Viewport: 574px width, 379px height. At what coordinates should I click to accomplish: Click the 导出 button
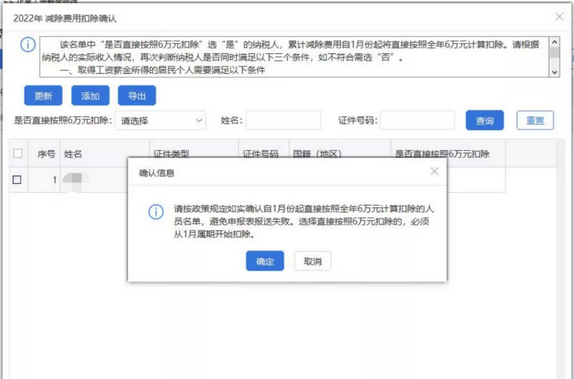(137, 96)
